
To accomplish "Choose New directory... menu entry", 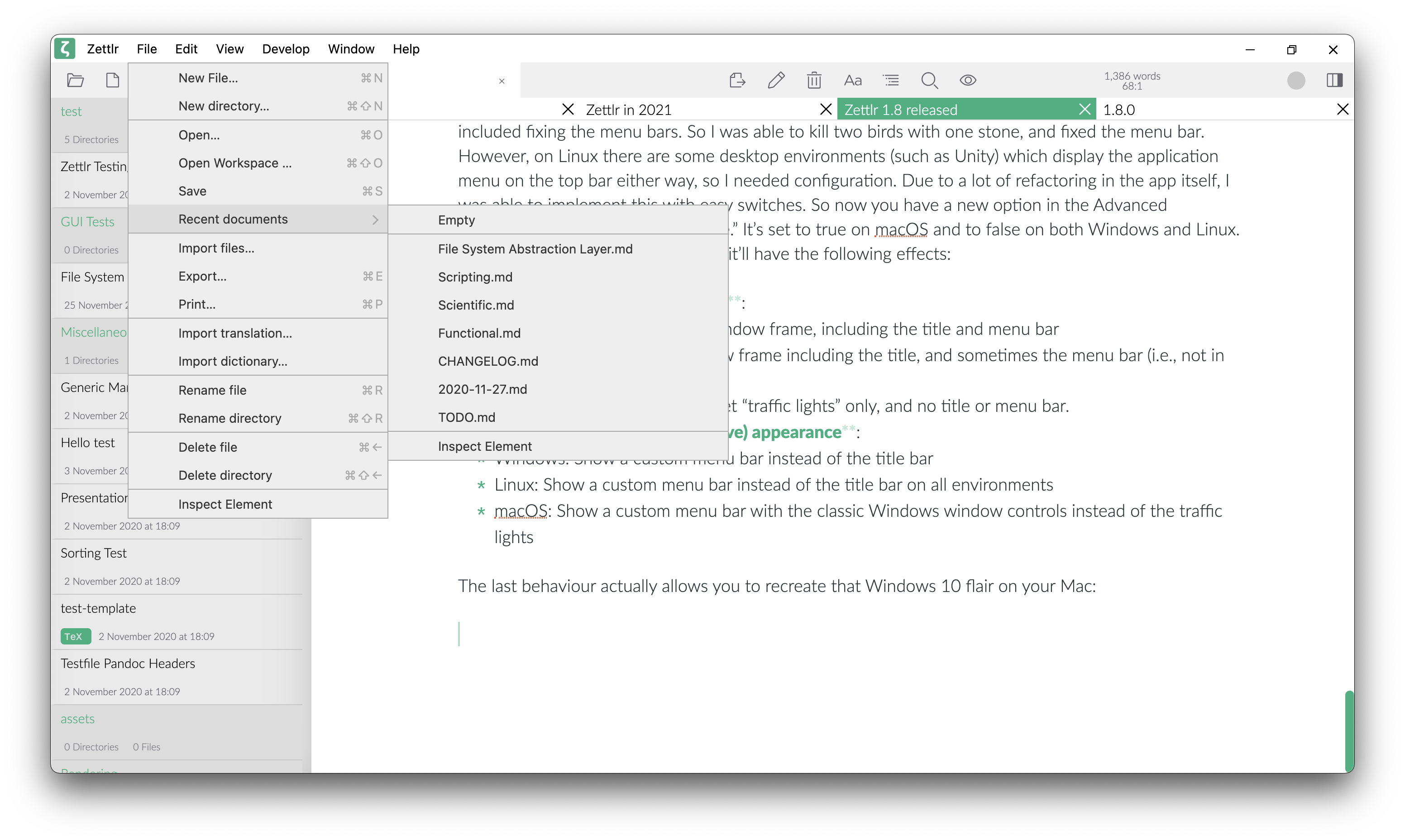I will [x=258, y=106].
